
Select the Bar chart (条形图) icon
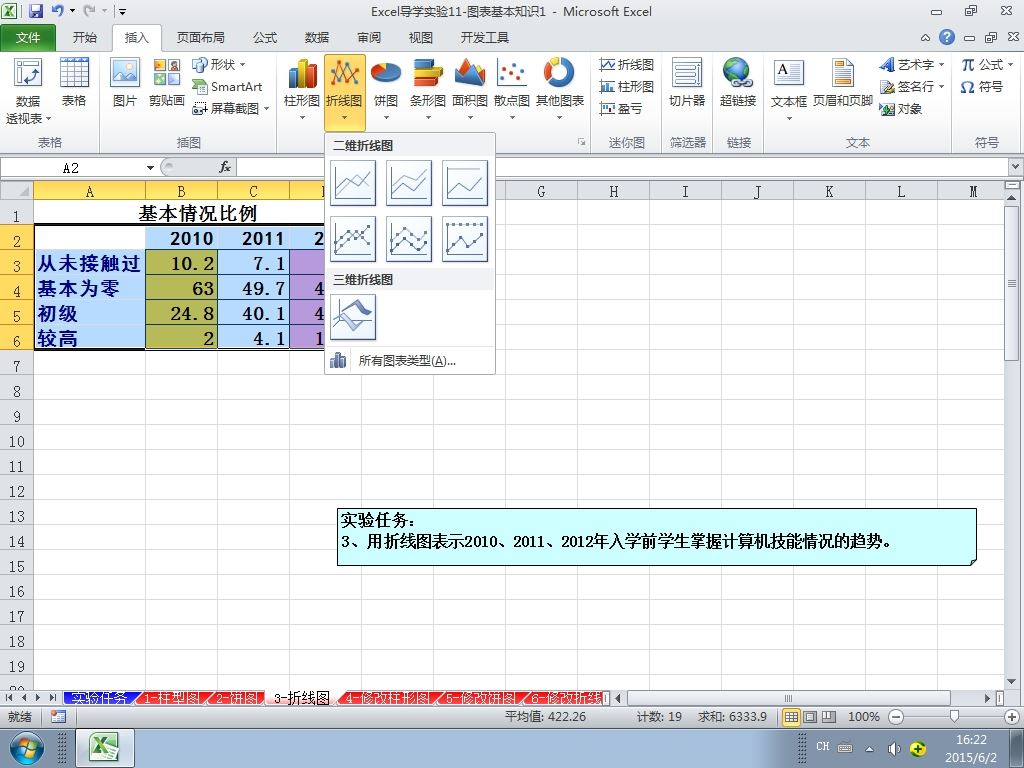tap(428, 89)
